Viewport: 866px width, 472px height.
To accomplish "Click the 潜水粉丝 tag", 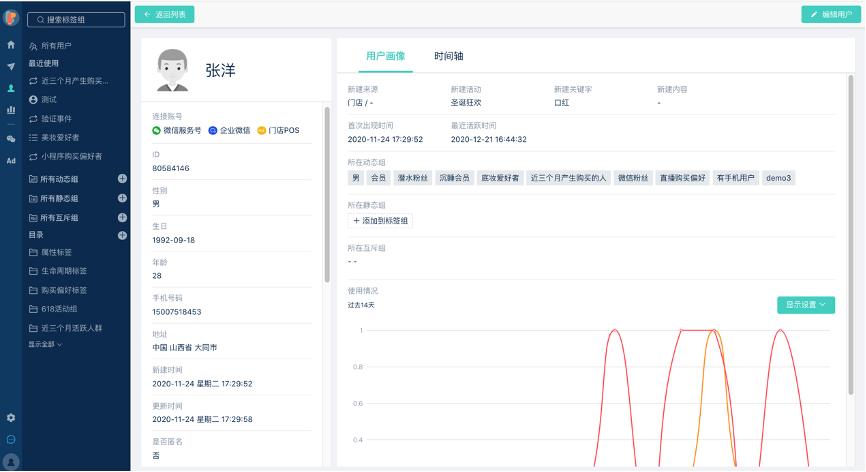I will coord(413,178).
